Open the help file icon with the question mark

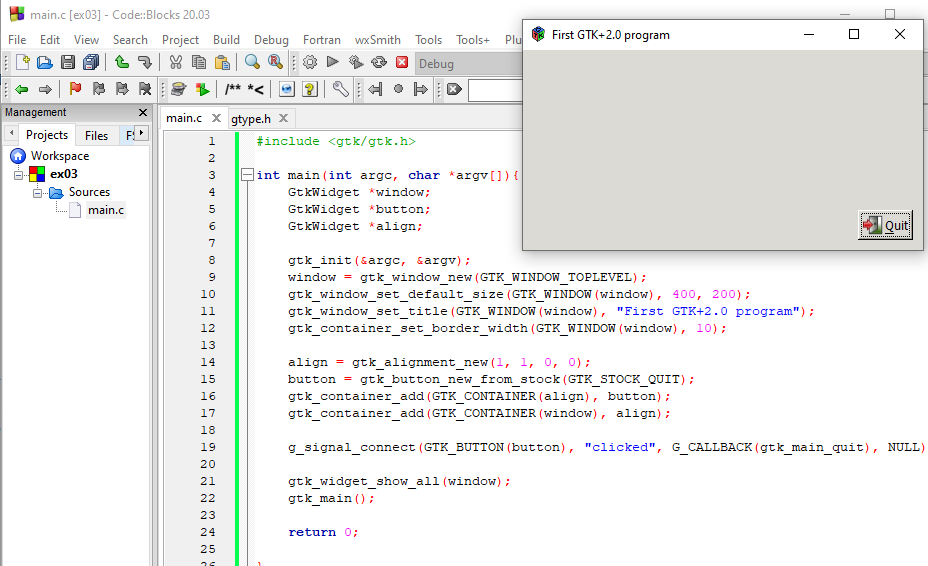pyautogui.click(x=310, y=89)
